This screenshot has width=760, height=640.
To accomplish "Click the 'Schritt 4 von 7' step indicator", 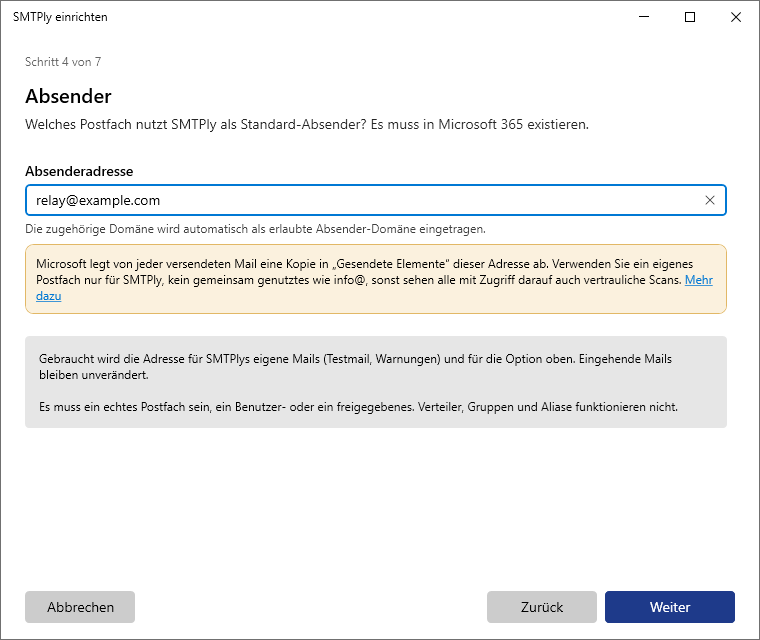I will pos(63,62).
